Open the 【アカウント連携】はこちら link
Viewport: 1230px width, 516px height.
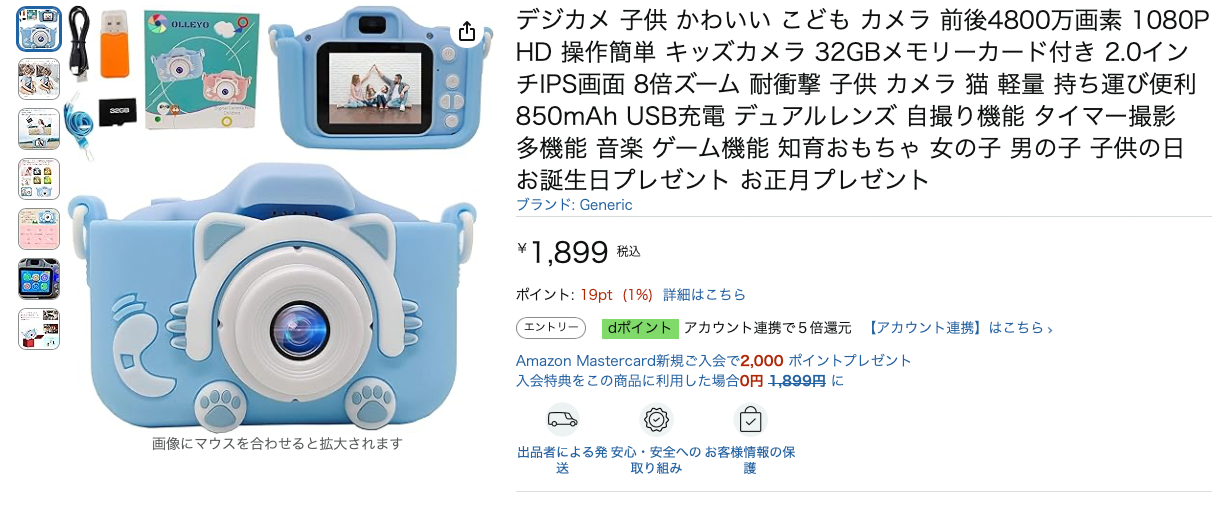[x=958, y=328]
